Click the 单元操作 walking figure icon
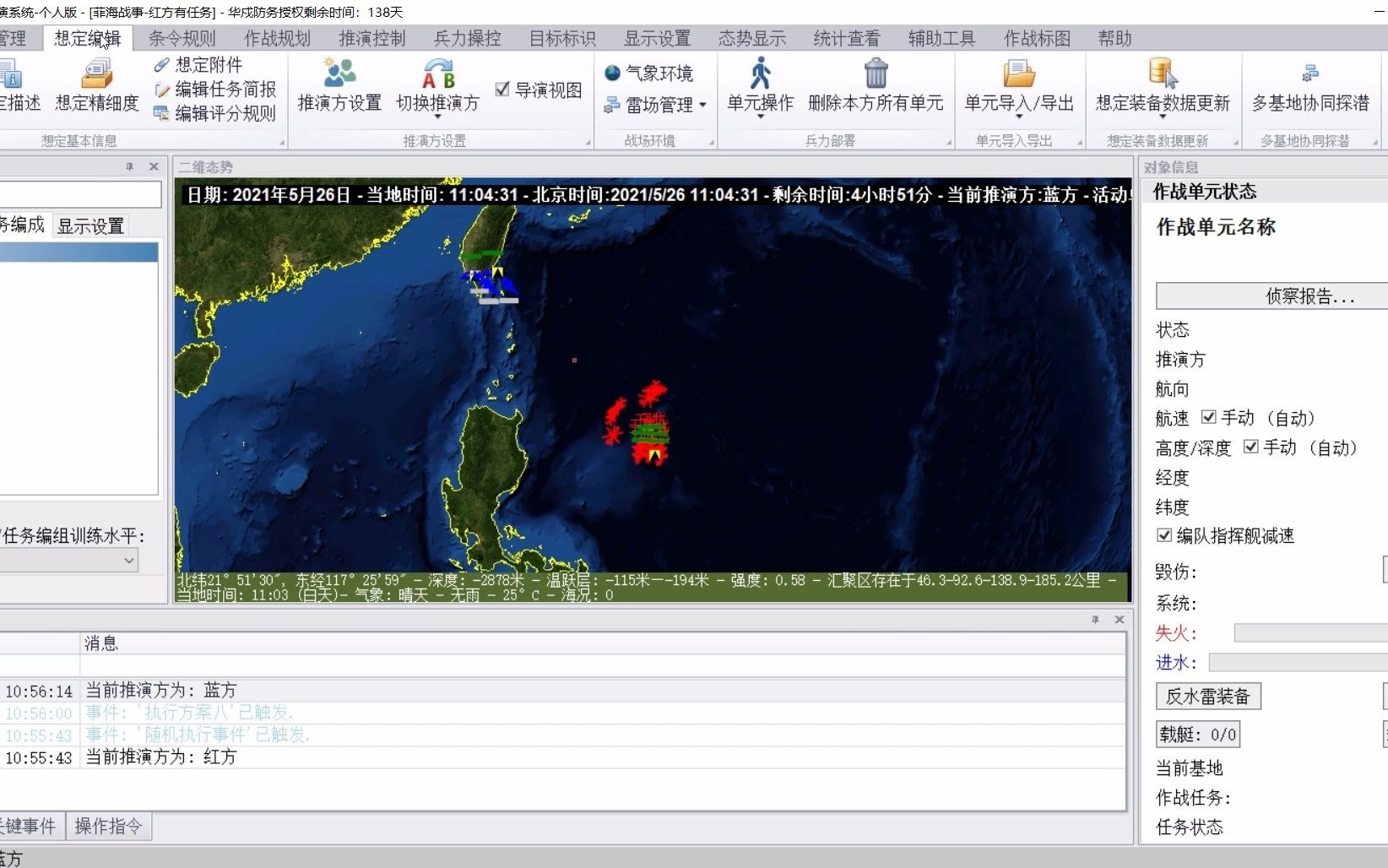 [760, 73]
